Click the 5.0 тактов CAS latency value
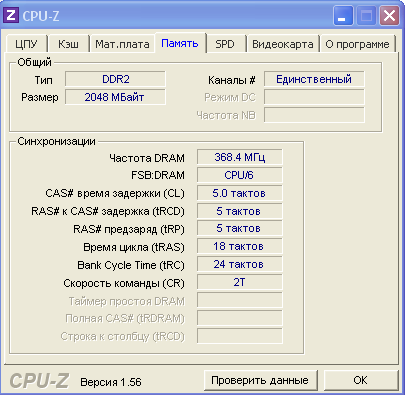 pyautogui.click(x=239, y=193)
